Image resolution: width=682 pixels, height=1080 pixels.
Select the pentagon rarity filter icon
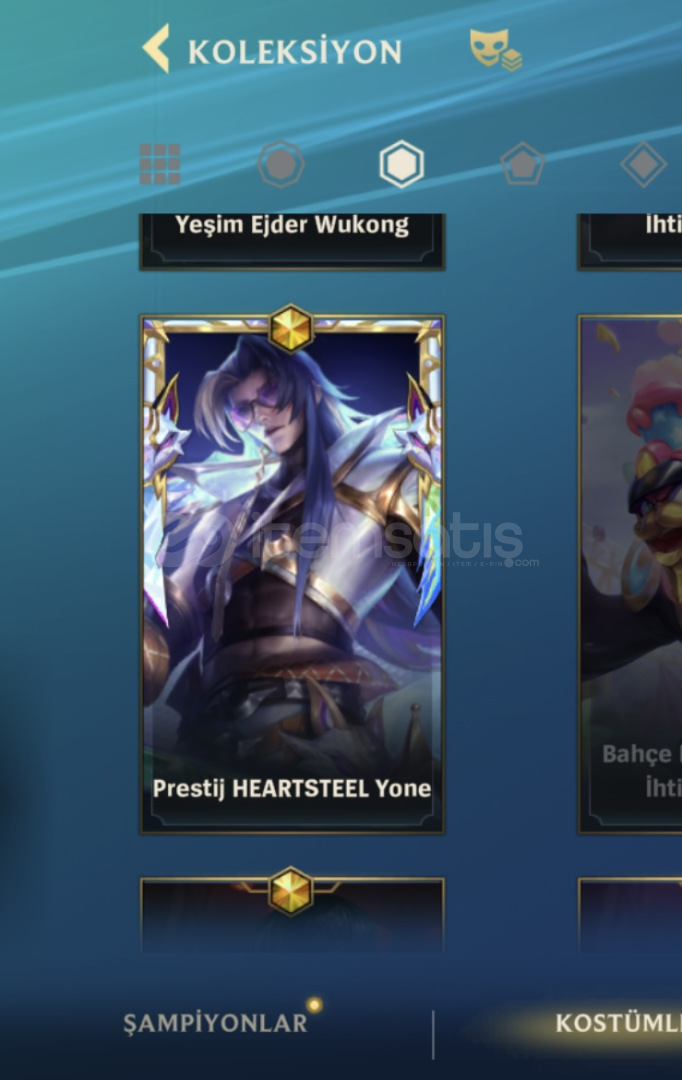[522, 164]
